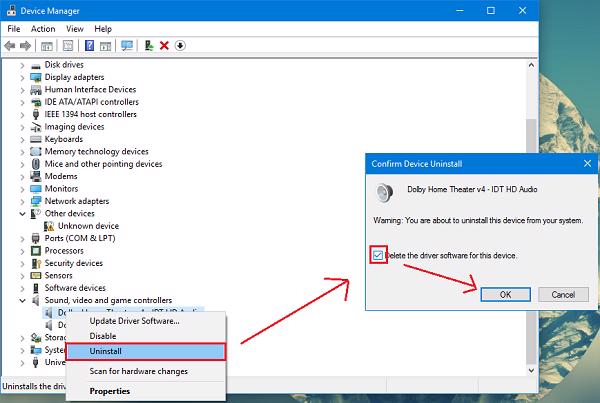Click the speaker icon in uninstall dialog

coord(383,191)
